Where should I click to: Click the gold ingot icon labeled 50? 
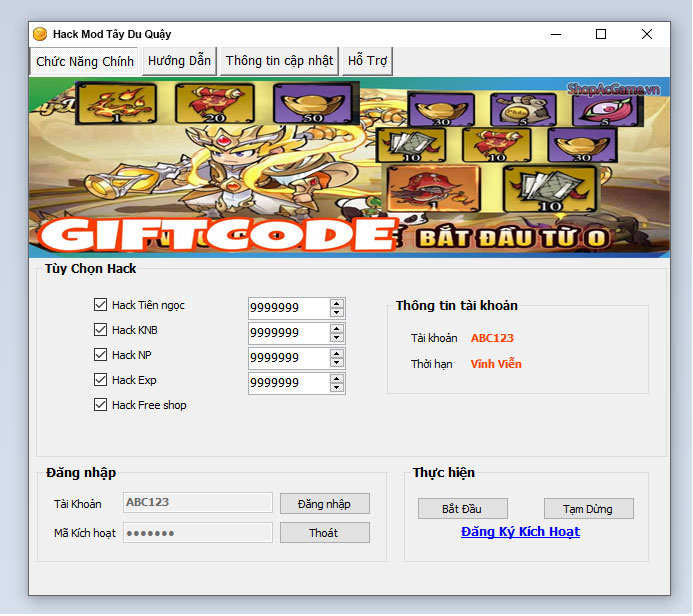pos(312,104)
